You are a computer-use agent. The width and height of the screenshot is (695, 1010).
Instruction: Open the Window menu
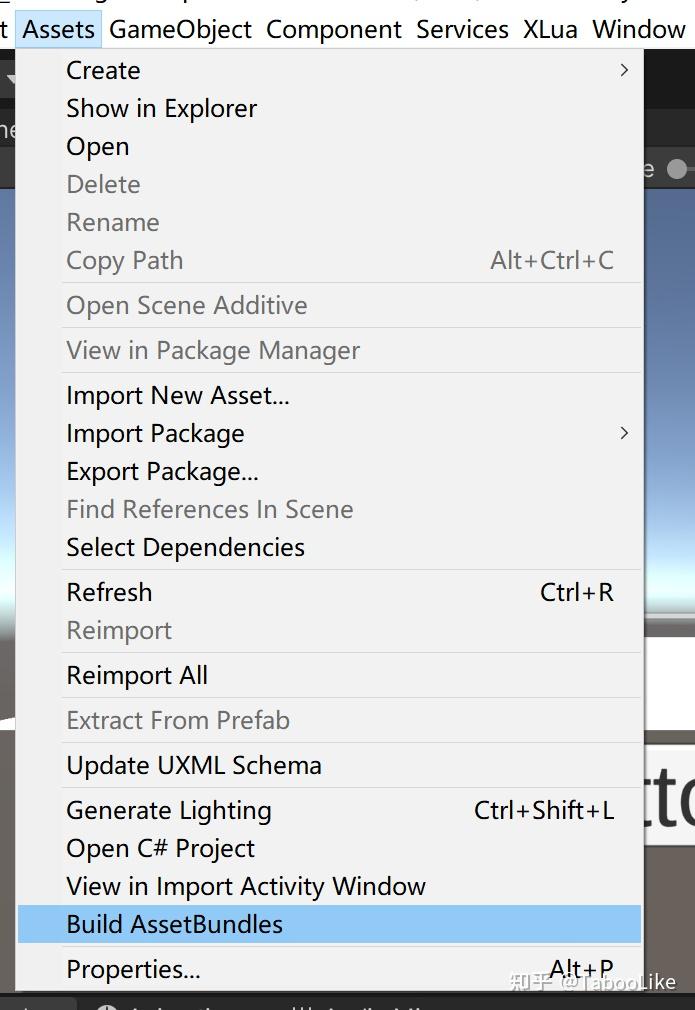(639, 30)
